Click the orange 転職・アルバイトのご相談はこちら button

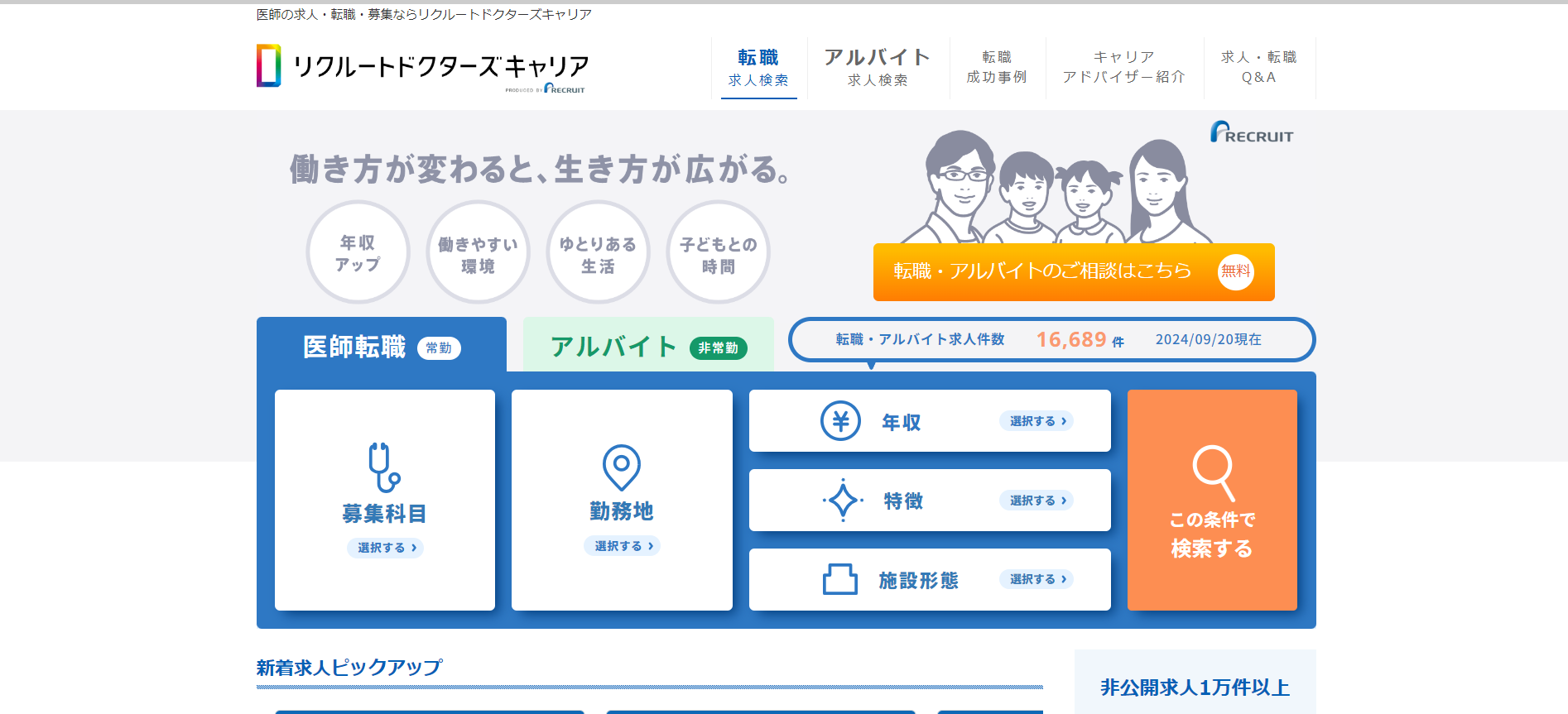point(1073,271)
